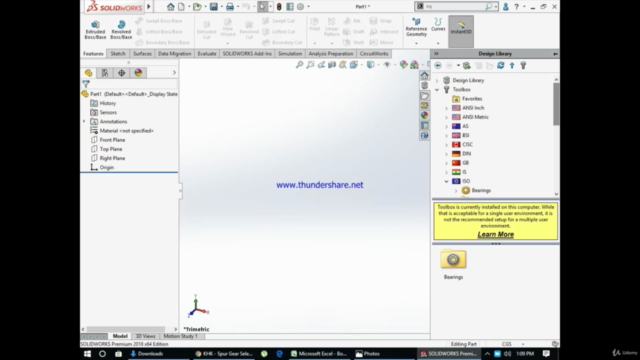
Task: Click the Design Library back arrow
Action: coord(438,65)
